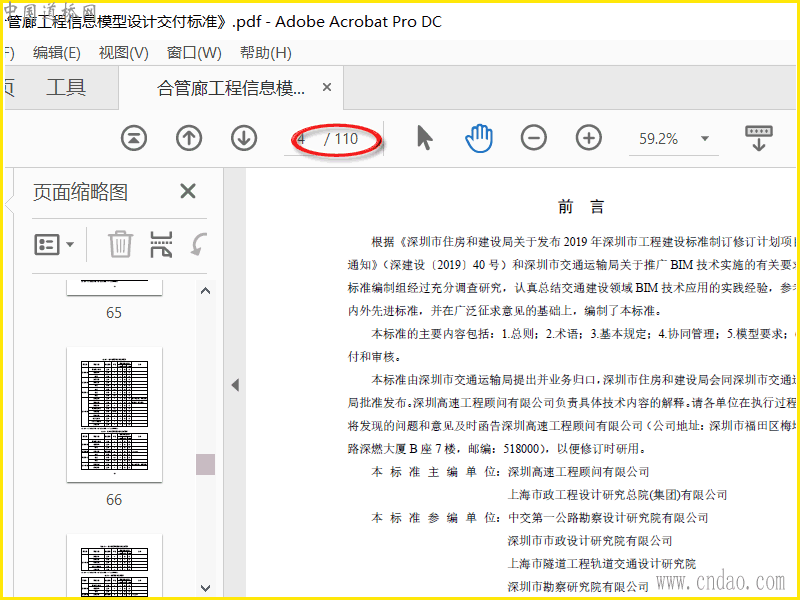Open thumbnail panel options menu
This screenshot has width=800, height=600.
click(x=54, y=244)
